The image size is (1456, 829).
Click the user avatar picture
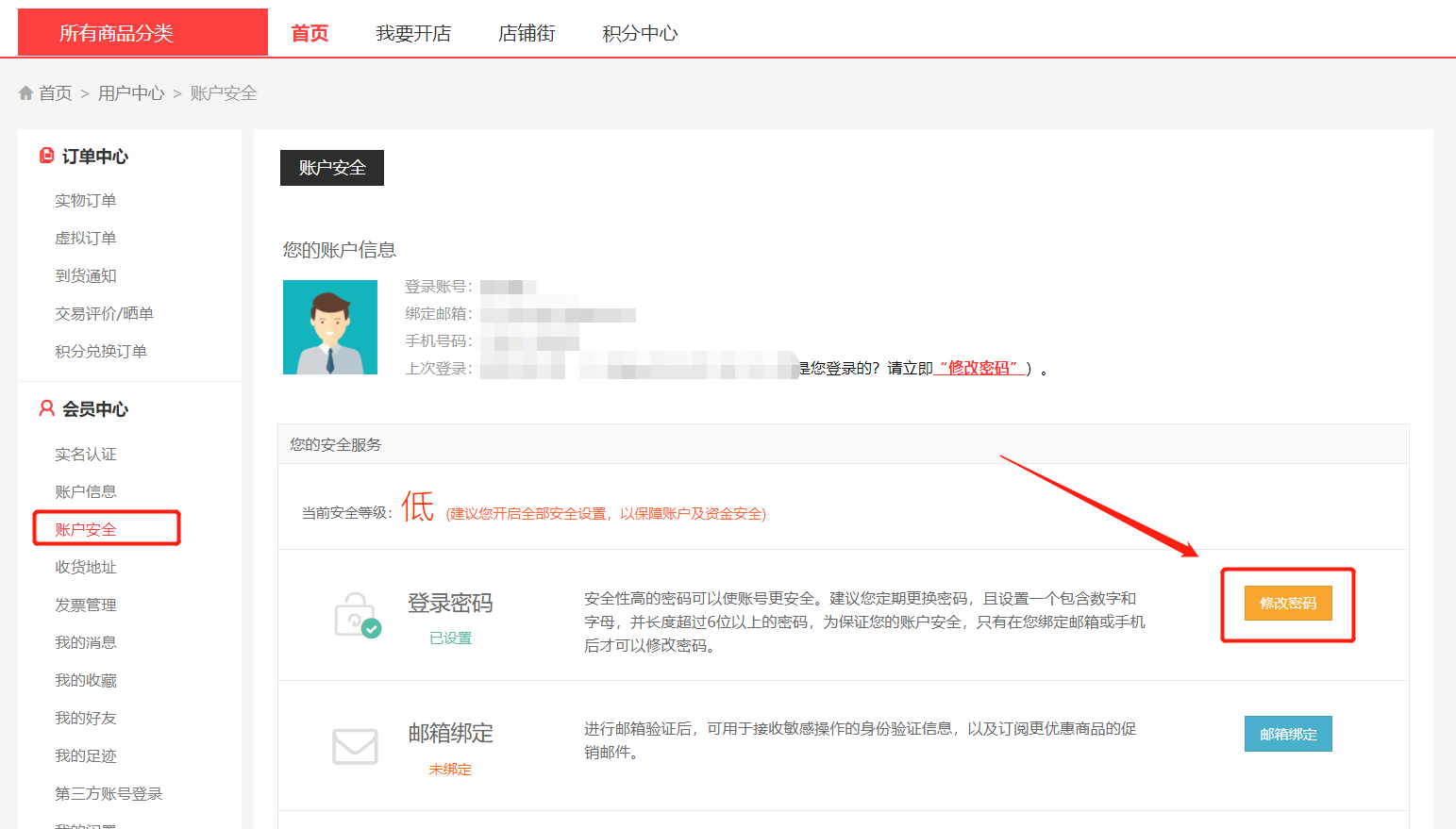(330, 327)
